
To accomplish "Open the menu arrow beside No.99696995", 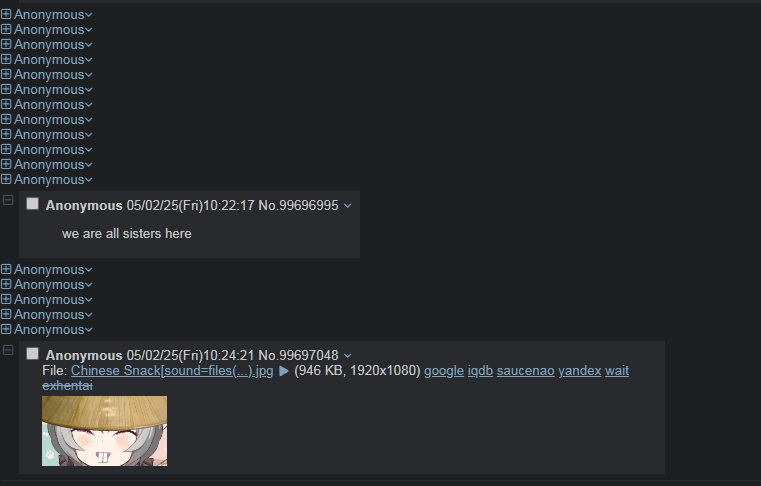I will [x=347, y=206].
